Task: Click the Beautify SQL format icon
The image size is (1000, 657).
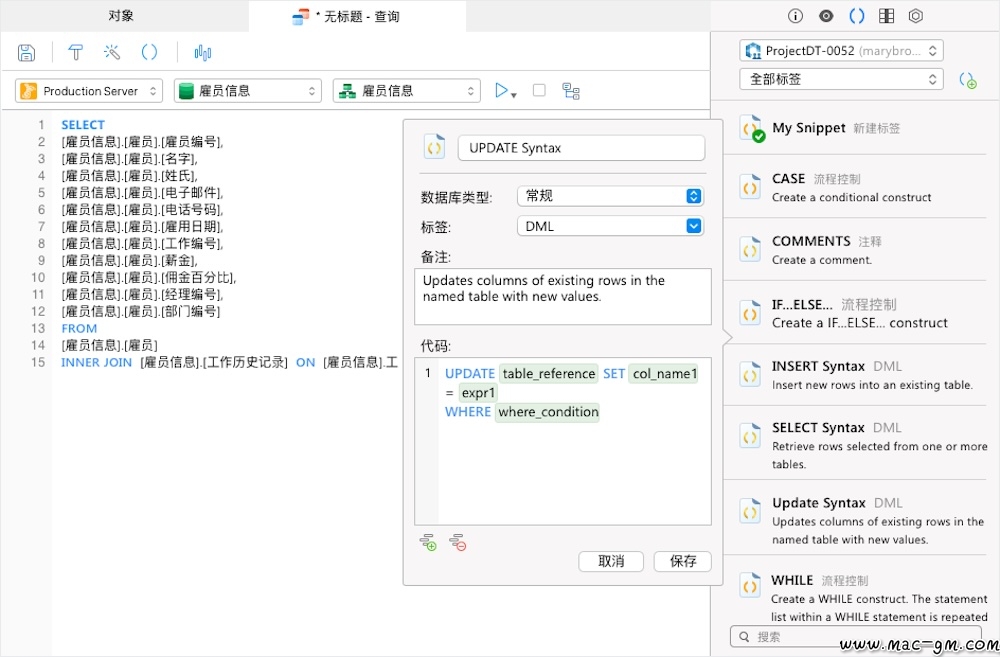Action: click(75, 52)
